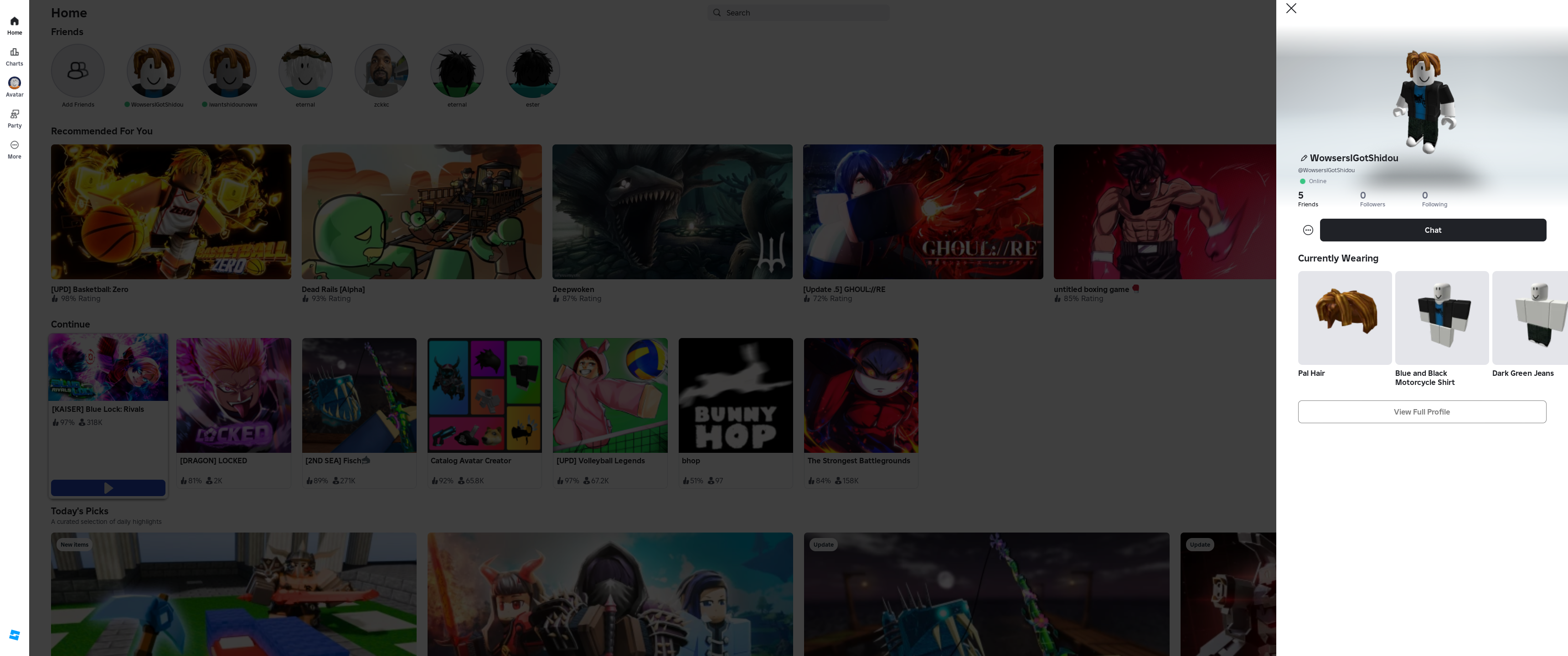1568x656 pixels.
Task: Open the Dead Rails [Alpha] game tile
Action: pyautogui.click(x=421, y=212)
